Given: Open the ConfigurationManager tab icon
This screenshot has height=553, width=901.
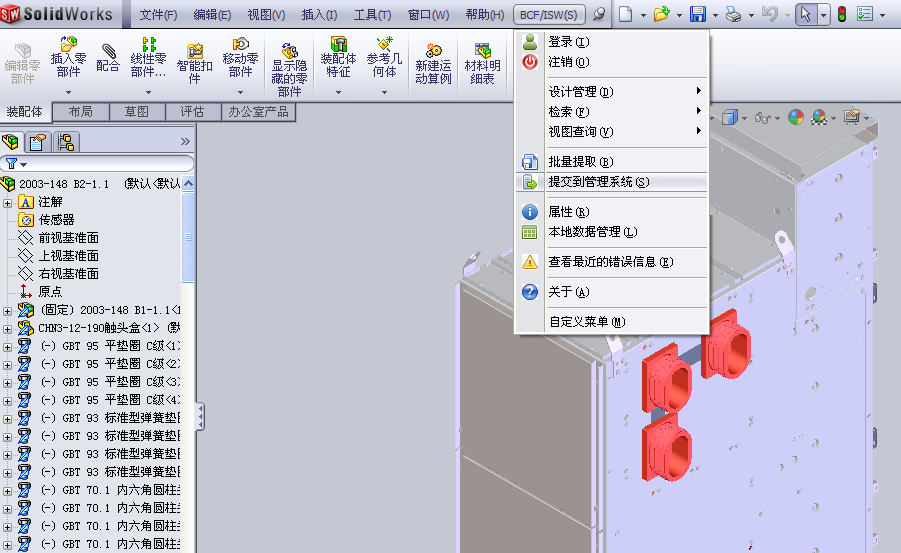Looking at the screenshot, I should [x=65, y=142].
